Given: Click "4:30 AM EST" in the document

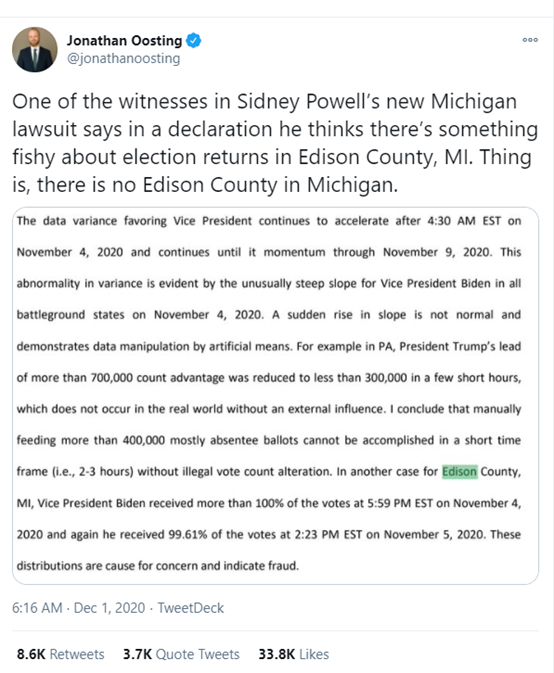Looking at the screenshot, I should pyautogui.click(x=464, y=221).
